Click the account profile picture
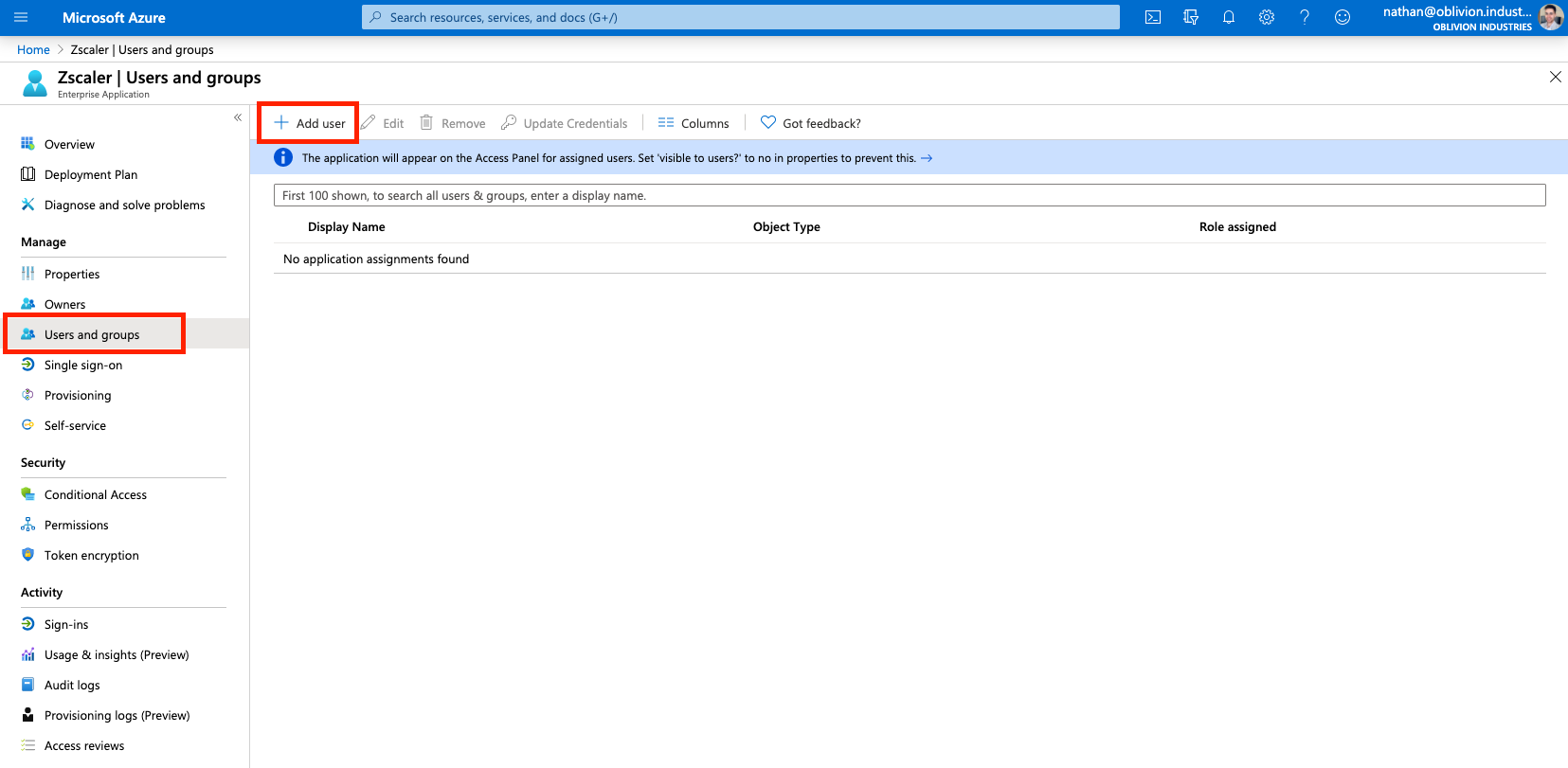The width and height of the screenshot is (1568, 768). (1550, 17)
